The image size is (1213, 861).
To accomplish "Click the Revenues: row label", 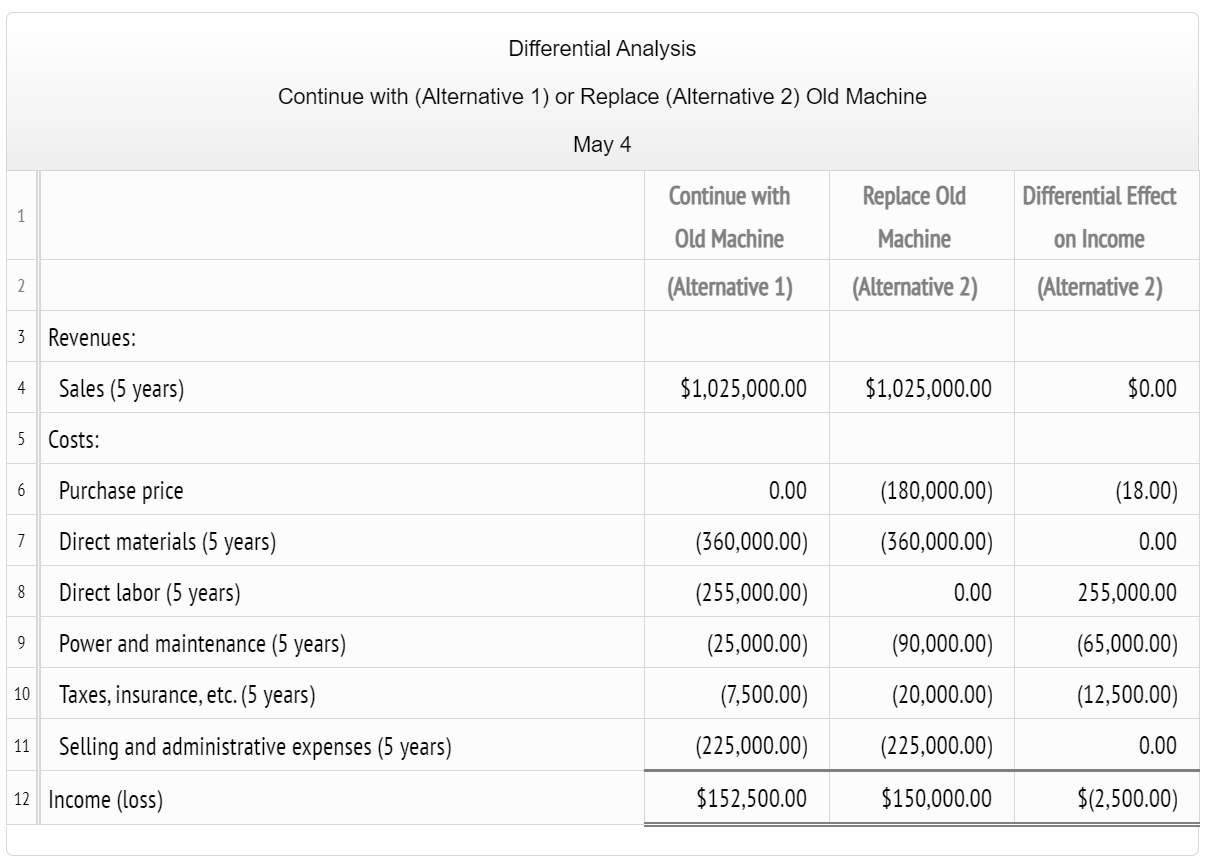I will [x=92, y=338].
